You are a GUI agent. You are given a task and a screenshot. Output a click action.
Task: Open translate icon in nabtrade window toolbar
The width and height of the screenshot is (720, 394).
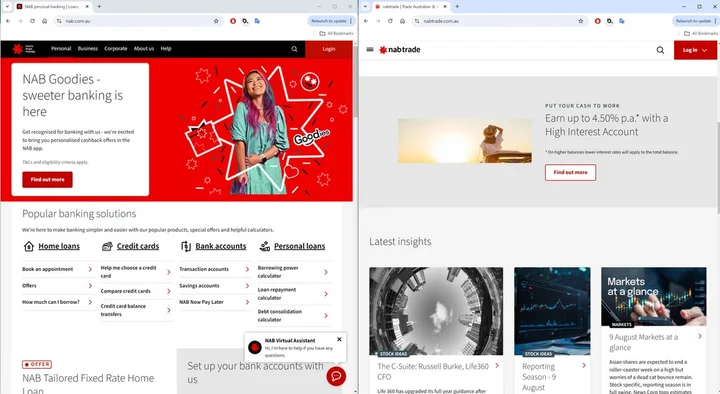coord(621,21)
